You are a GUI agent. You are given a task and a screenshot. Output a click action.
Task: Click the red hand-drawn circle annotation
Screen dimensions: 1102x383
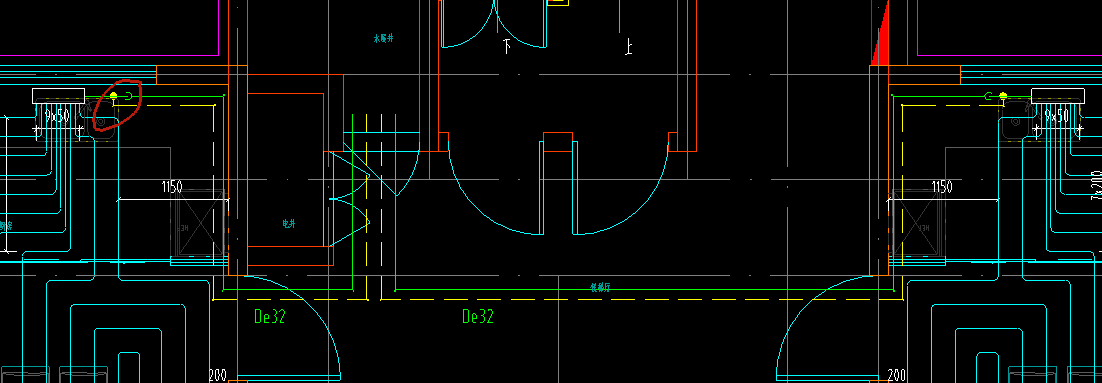116,104
